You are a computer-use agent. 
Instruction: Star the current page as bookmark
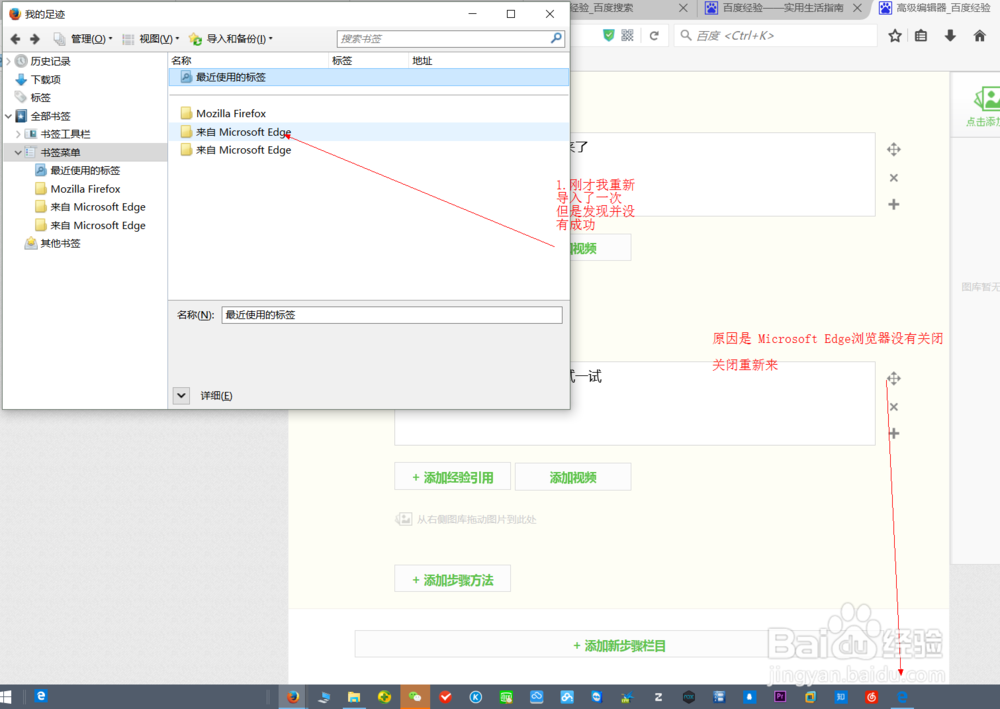pos(895,34)
